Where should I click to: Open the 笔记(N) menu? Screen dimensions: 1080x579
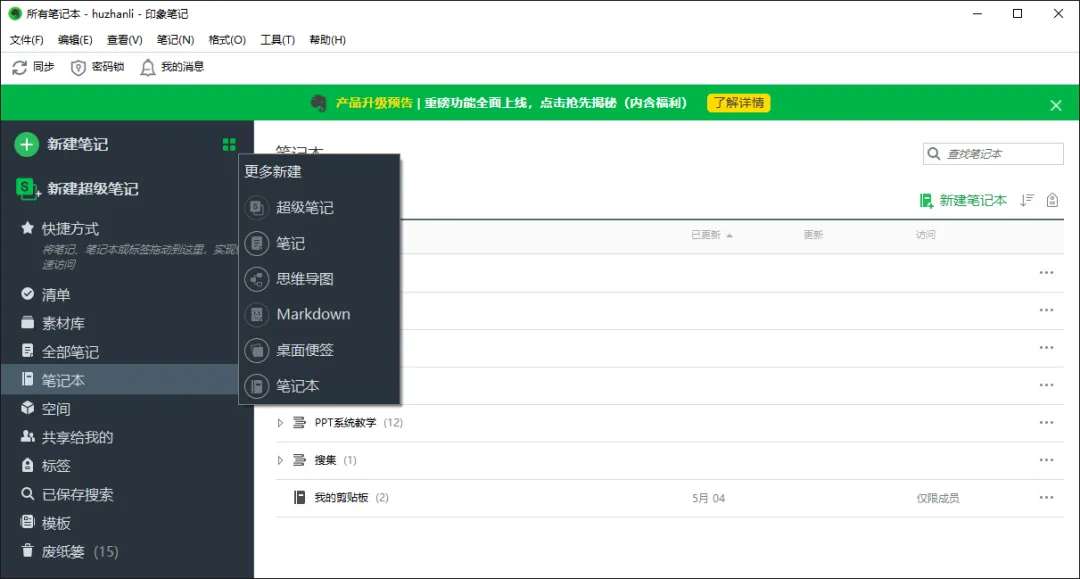point(176,40)
